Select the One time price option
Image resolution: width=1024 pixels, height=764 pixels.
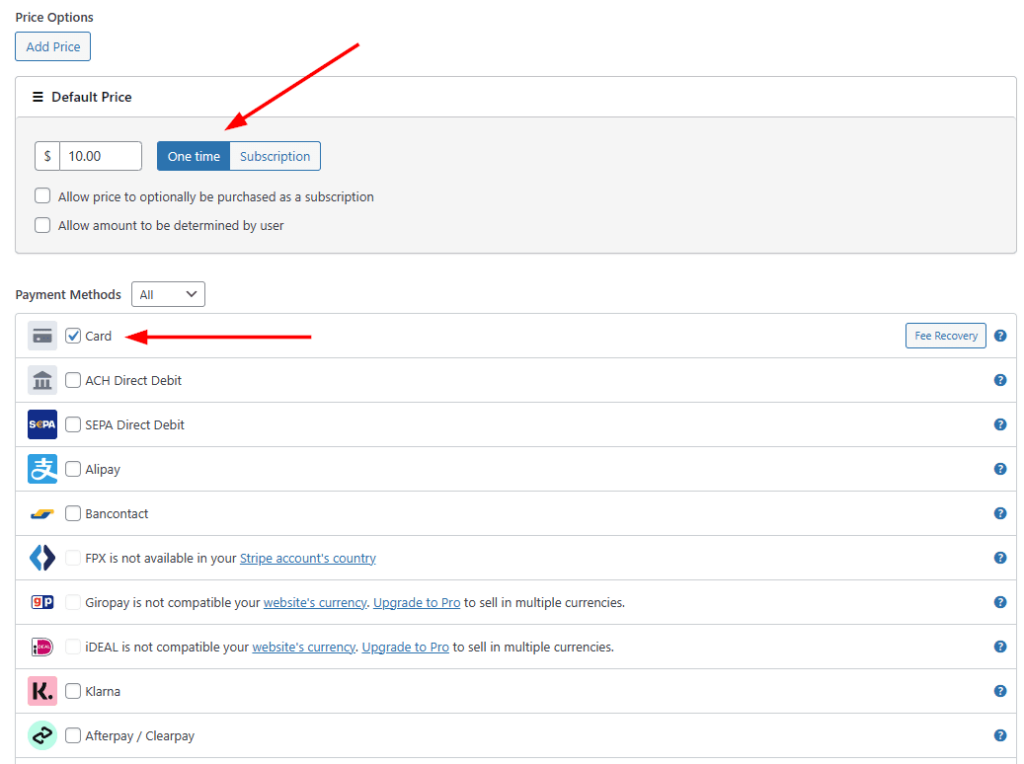(193, 156)
